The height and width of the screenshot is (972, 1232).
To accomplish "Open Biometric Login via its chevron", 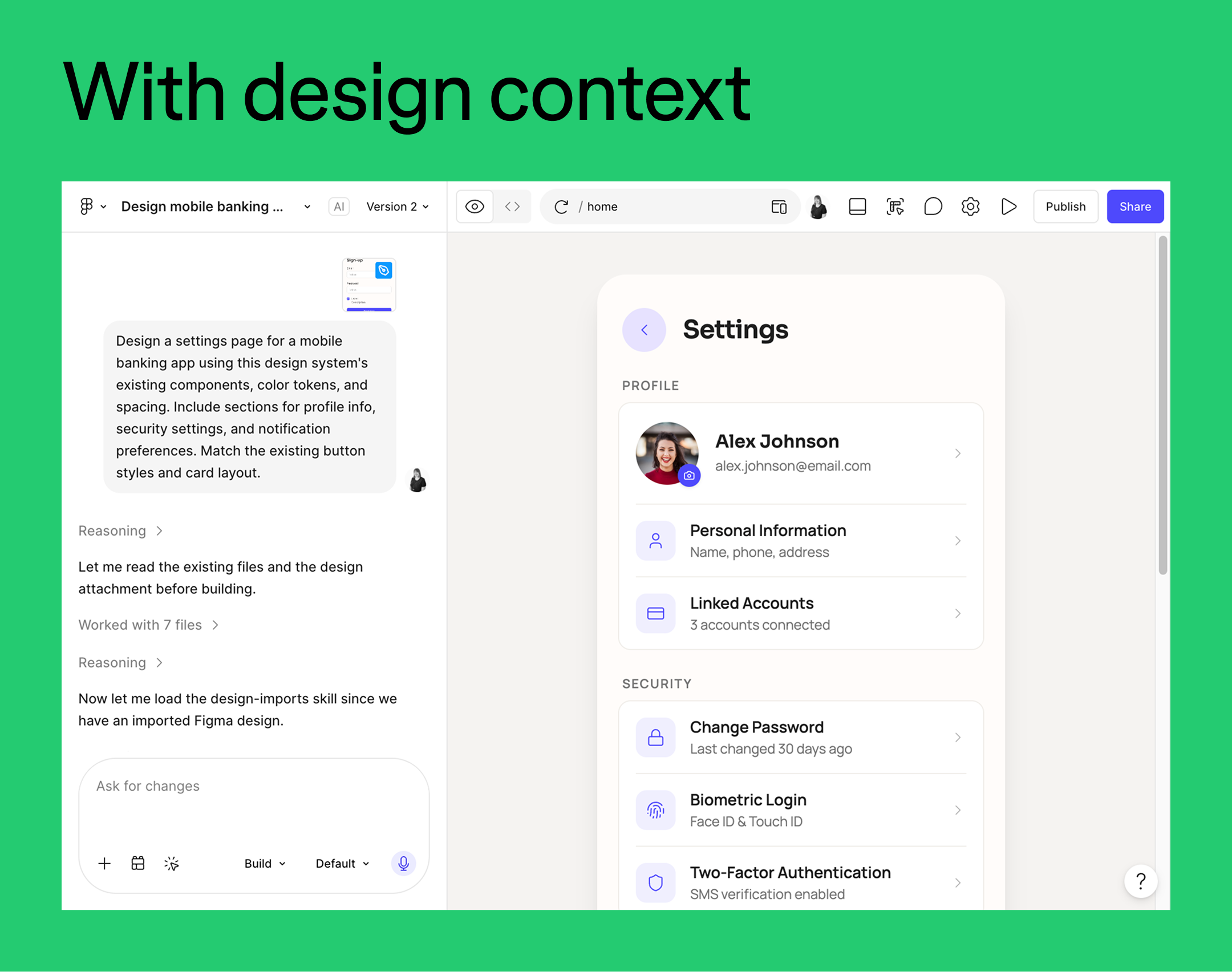I will [958, 810].
